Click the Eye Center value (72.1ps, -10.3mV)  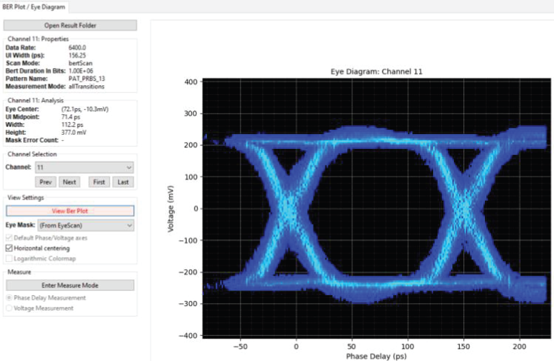[x=85, y=109]
